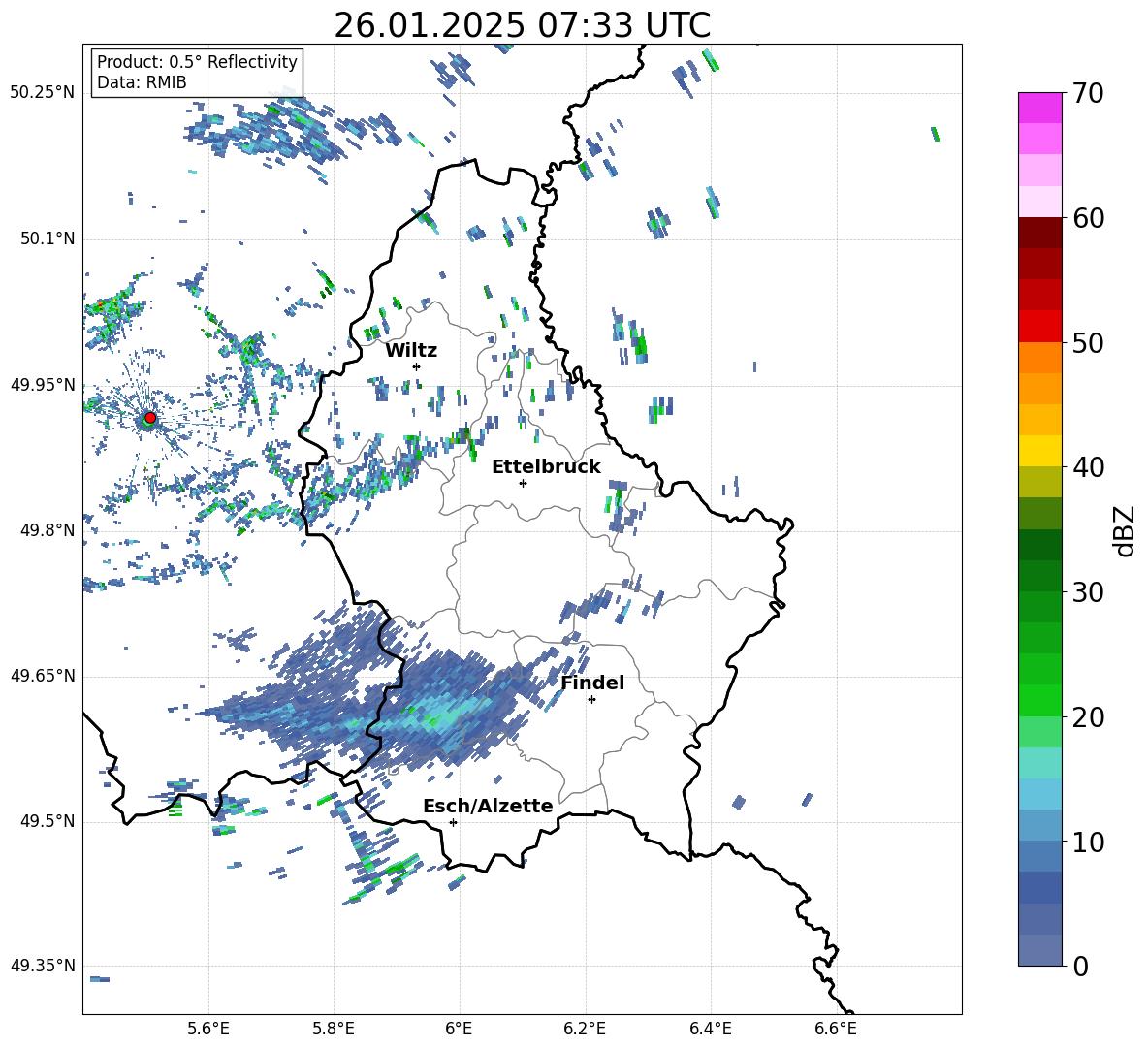The image size is (1148, 1048).
Task: Click the Wiltz city label
Action: point(411,351)
